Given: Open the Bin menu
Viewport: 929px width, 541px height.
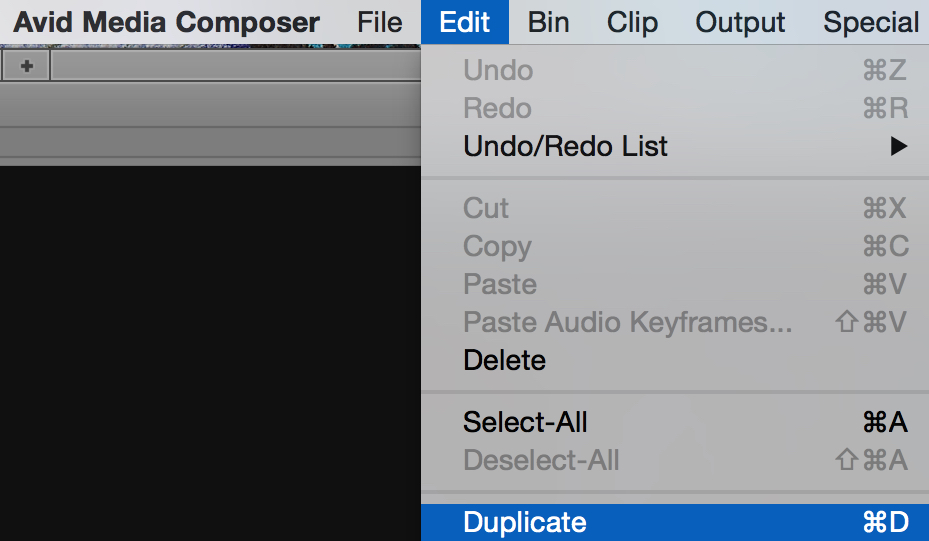Looking at the screenshot, I should coord(549,23).
